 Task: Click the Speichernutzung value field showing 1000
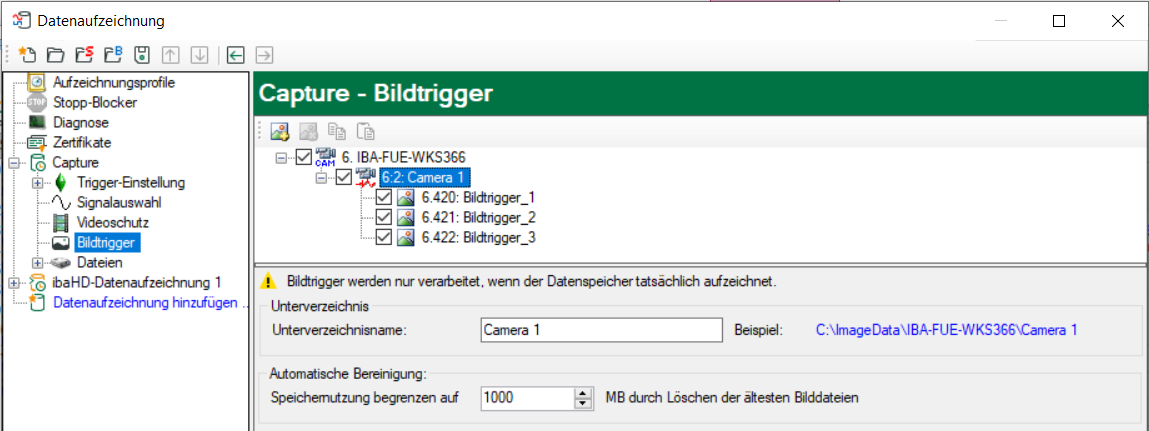click(529, 399)
